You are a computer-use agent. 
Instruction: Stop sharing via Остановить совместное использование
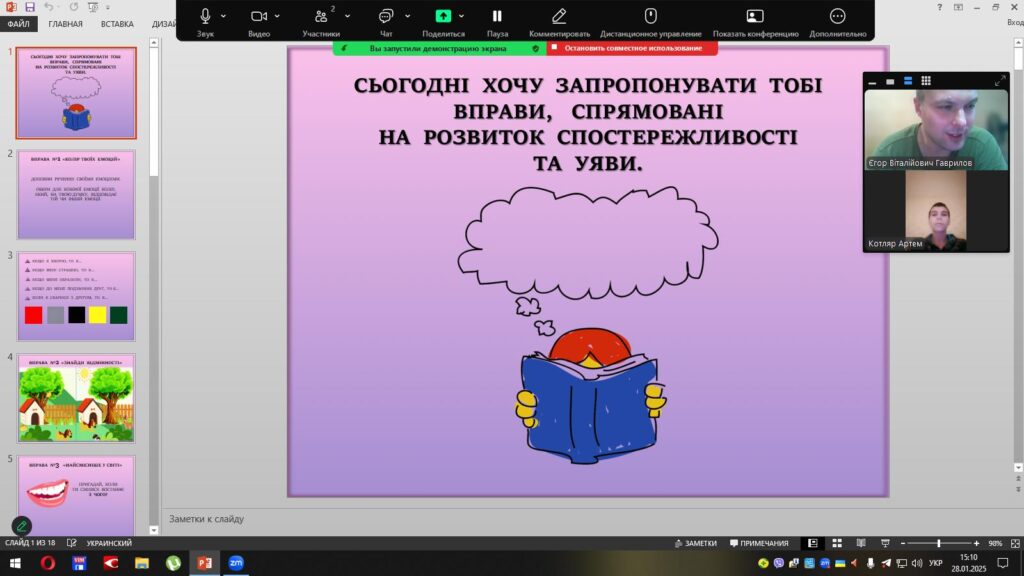632,48
